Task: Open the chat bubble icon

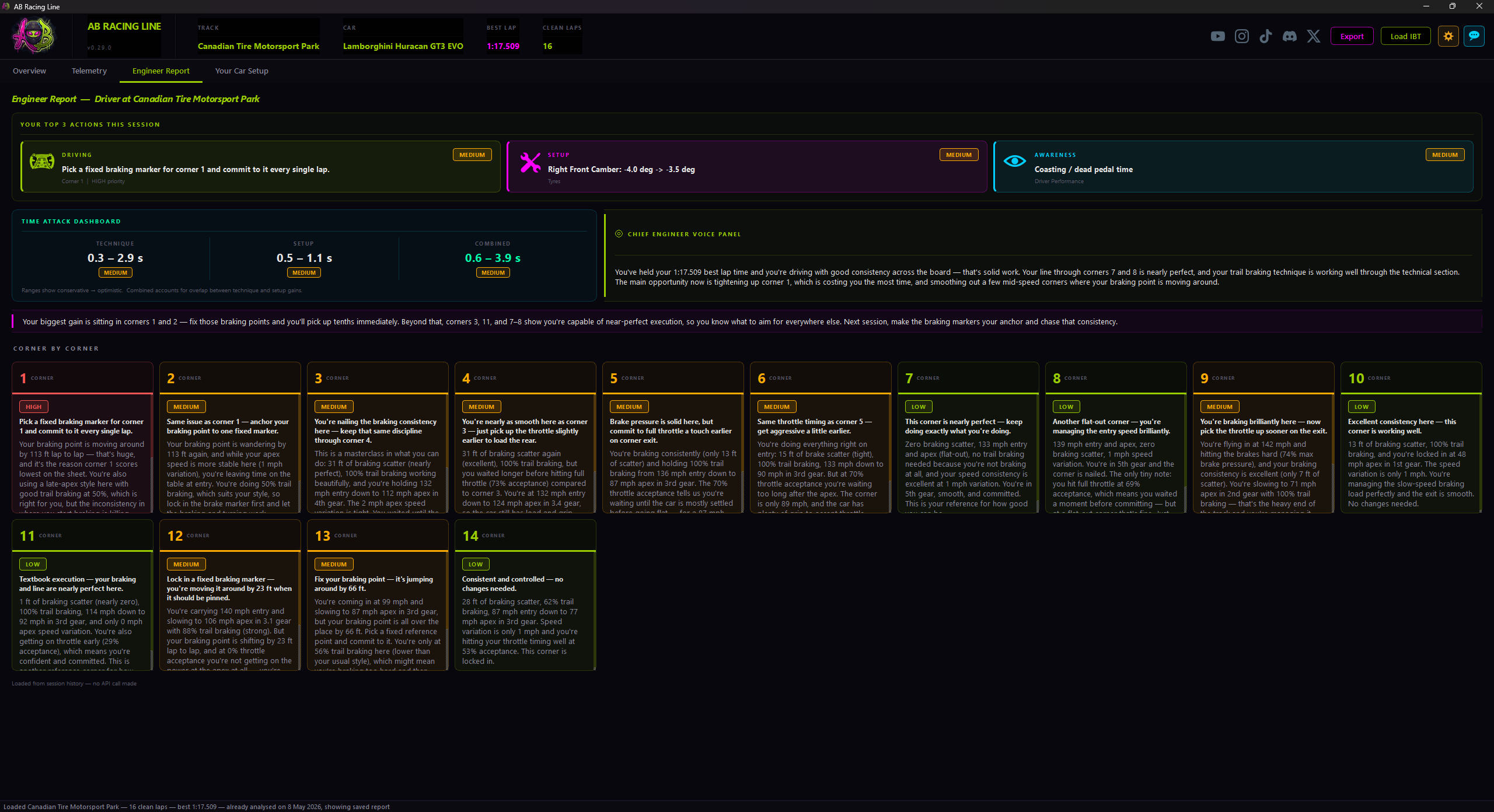Action: (1474, 36)
